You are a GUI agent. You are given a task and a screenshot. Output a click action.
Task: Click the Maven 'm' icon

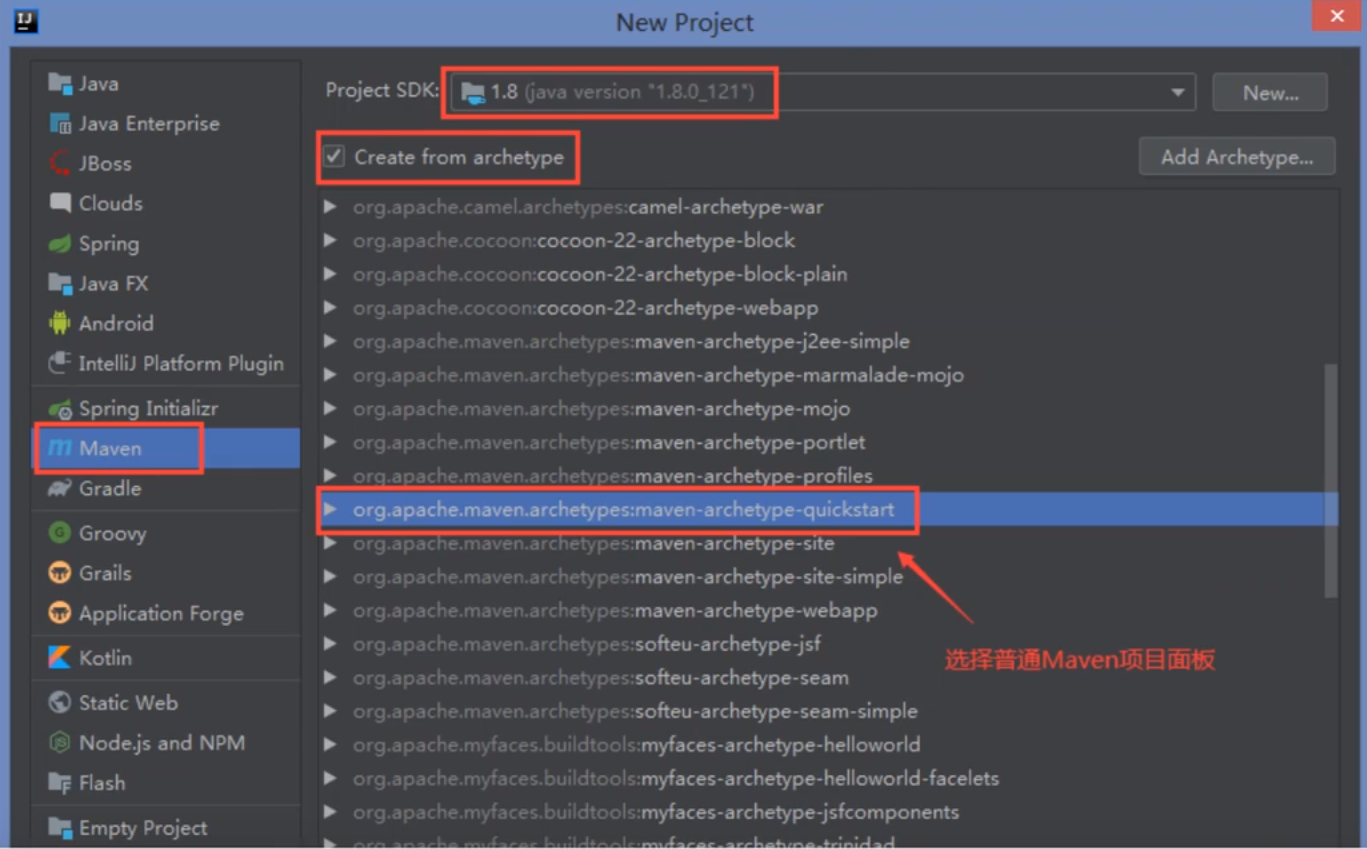(x=60, y=448)
